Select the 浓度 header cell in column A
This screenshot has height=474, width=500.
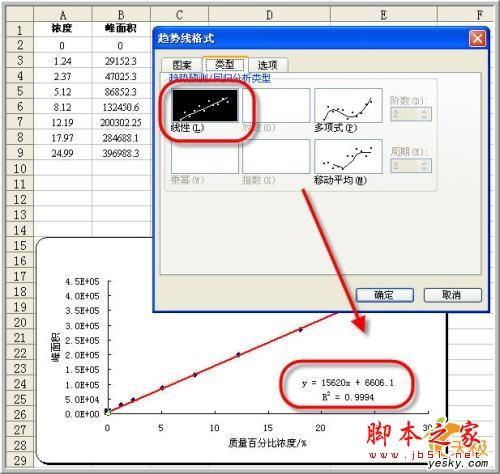pyautogui.click(x=62, y=29)
